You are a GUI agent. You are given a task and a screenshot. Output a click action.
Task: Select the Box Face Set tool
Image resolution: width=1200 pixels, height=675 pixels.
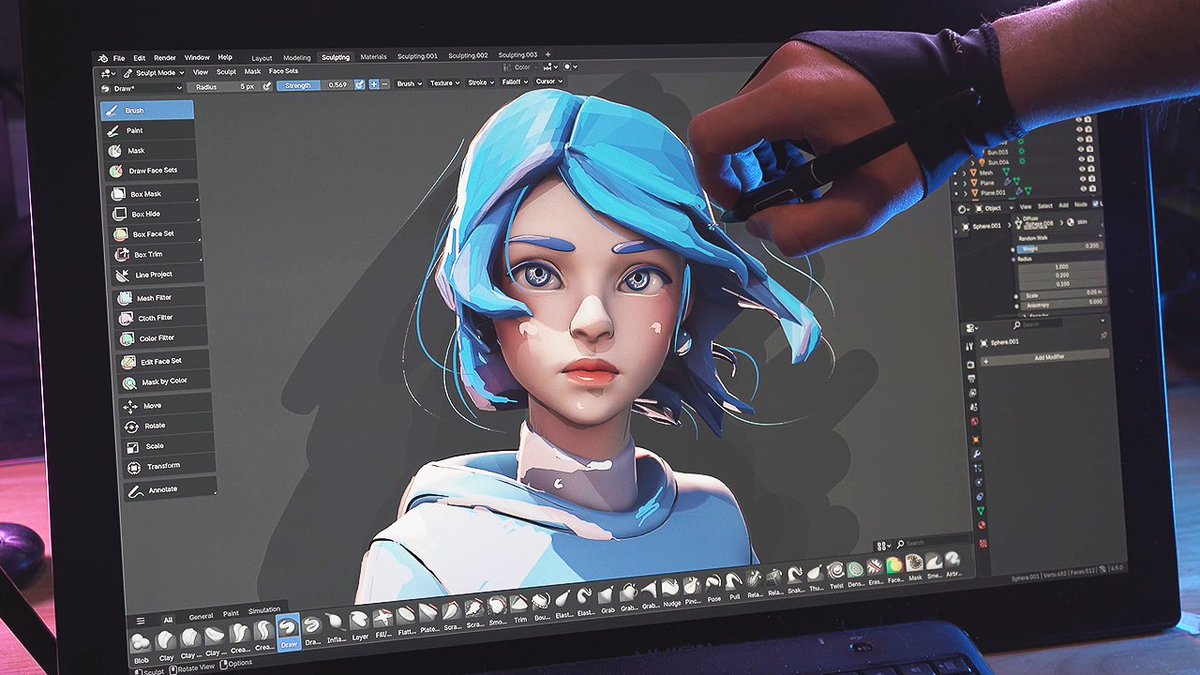(154, 234)
